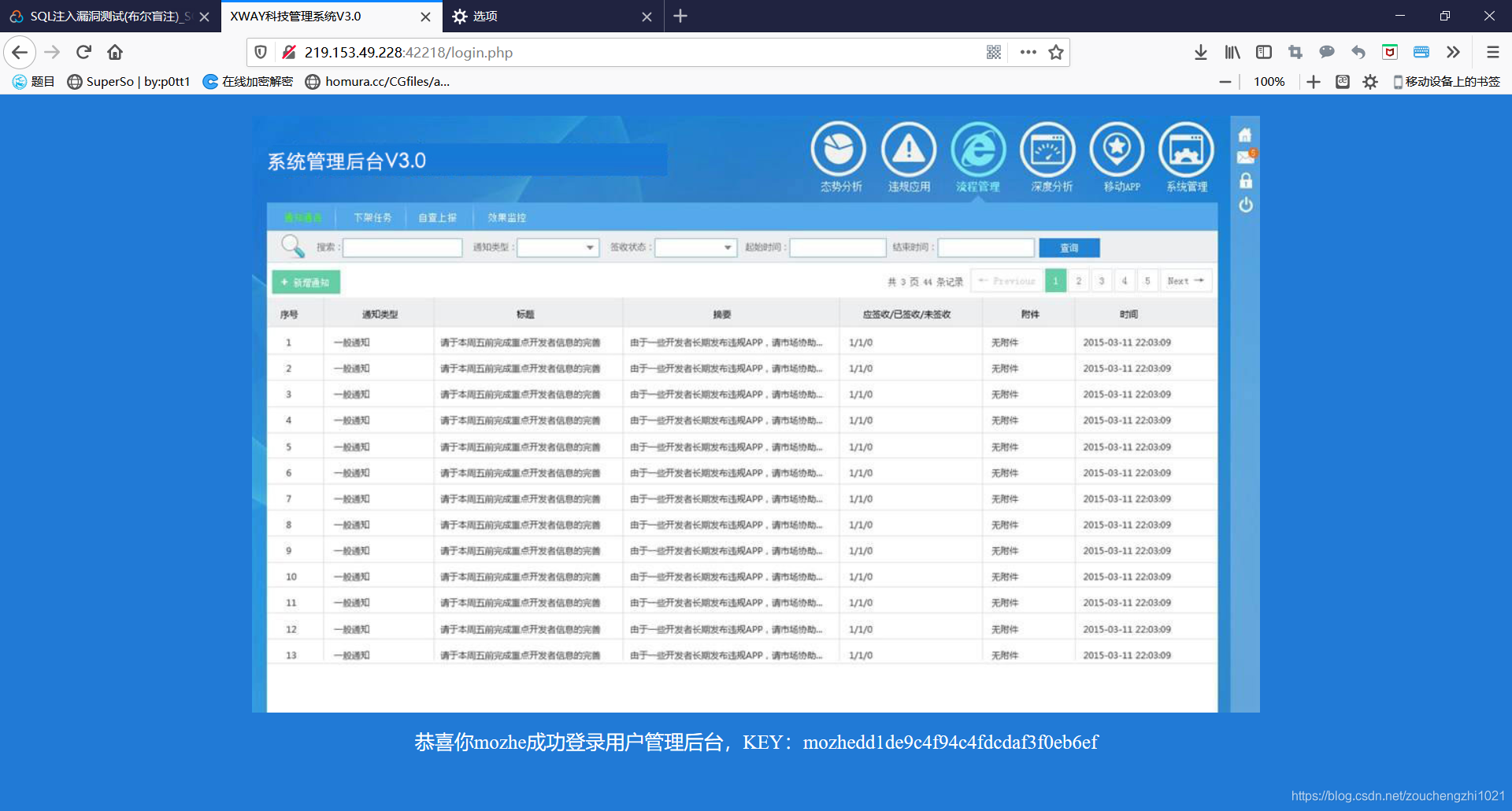Screen dimensions: 1512x811
Task: Open homura.cc bookmark
Action: coord(377,81)
